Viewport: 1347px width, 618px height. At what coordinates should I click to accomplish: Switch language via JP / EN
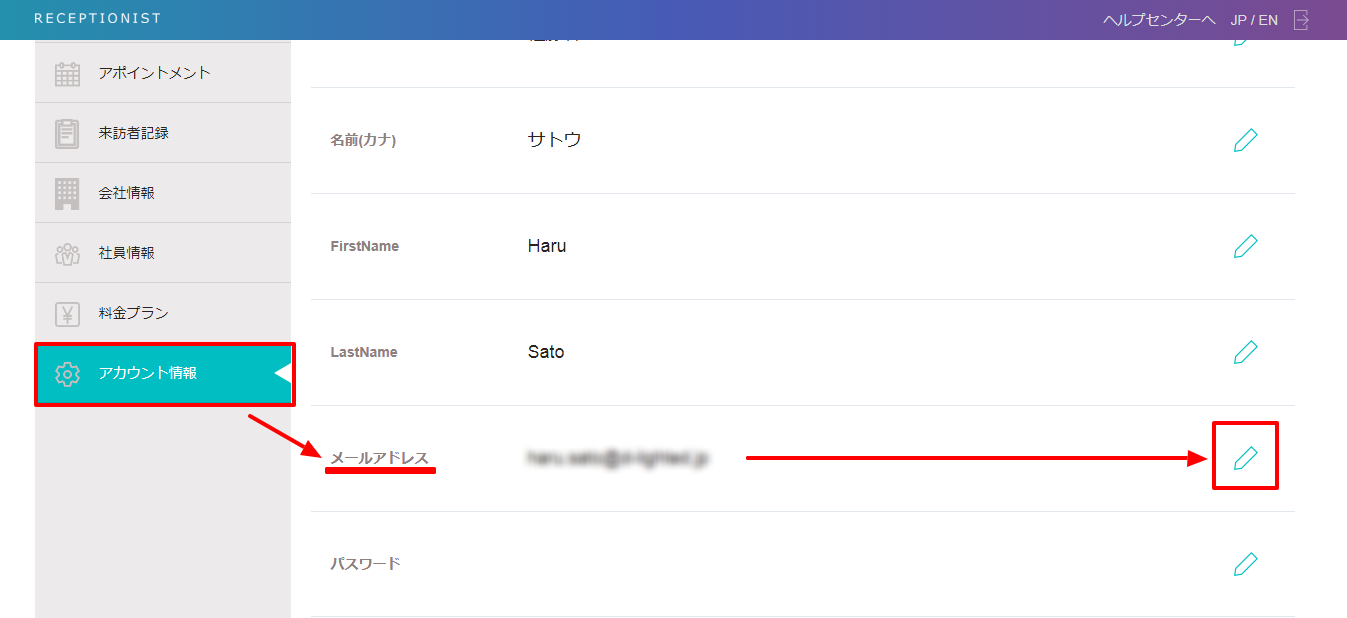tap(1254, 20)
